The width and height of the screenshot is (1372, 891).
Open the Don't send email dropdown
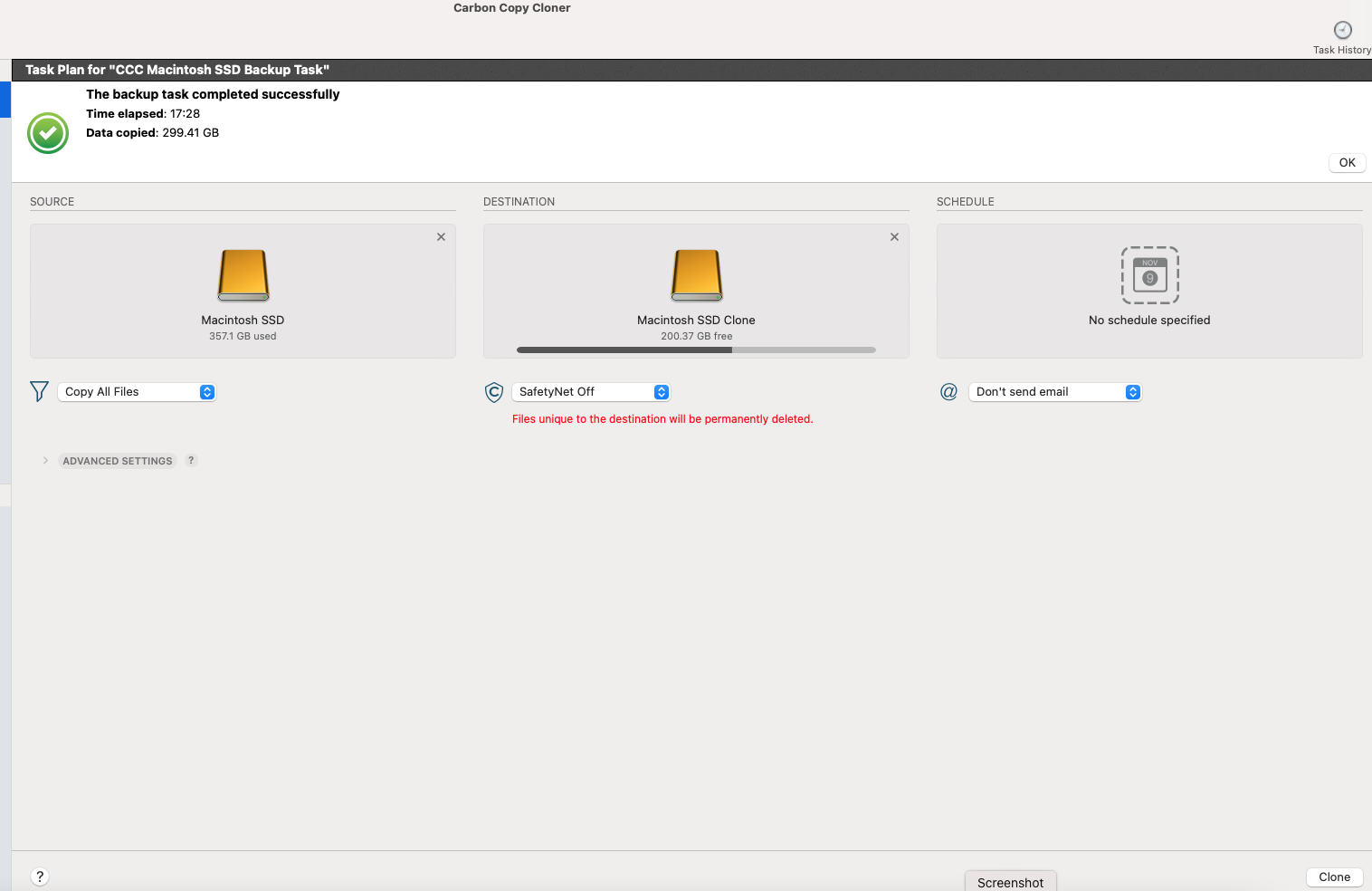click(x=1055, y=392)
